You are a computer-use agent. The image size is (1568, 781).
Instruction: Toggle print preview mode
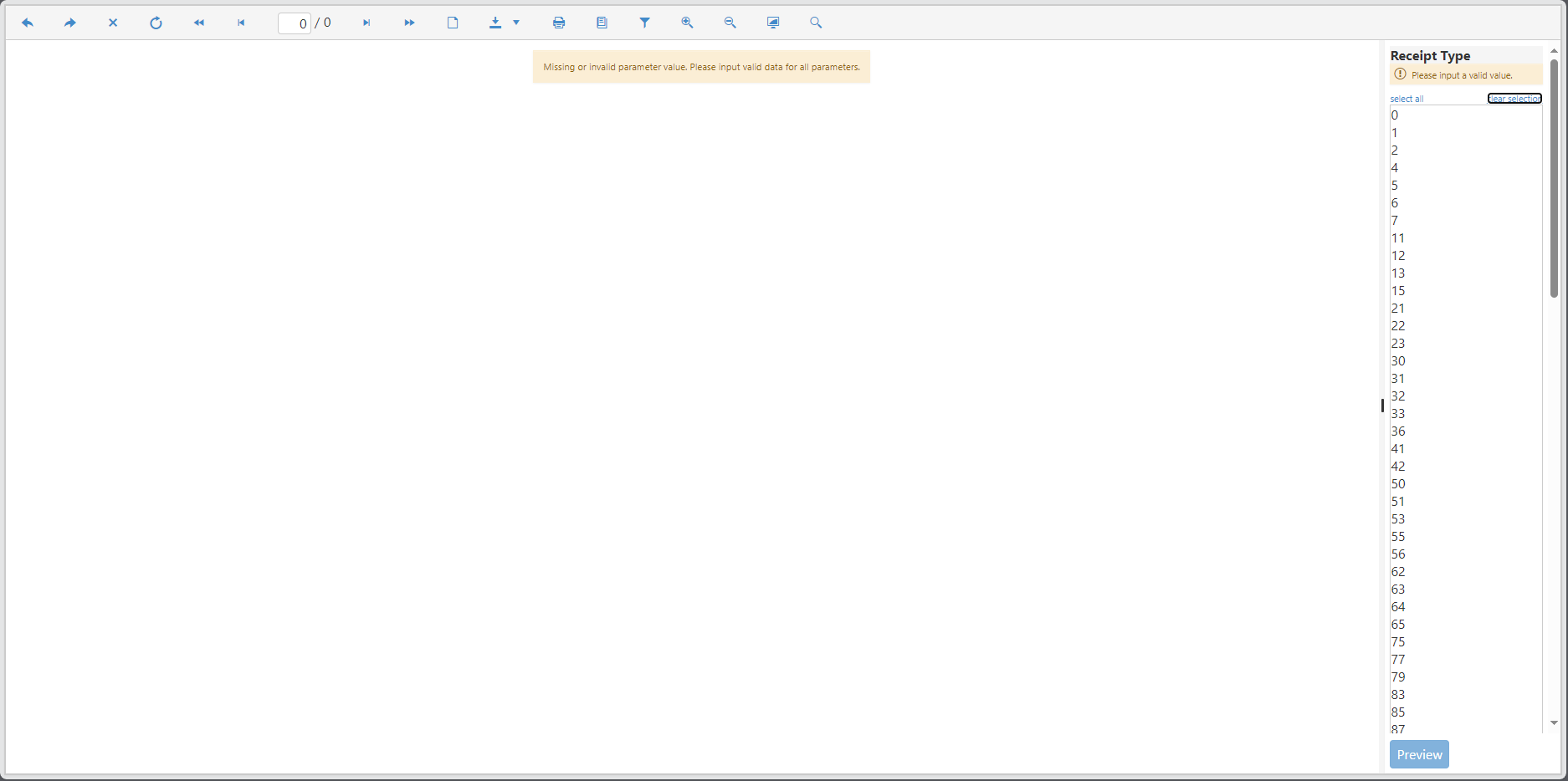pos(453,23)
